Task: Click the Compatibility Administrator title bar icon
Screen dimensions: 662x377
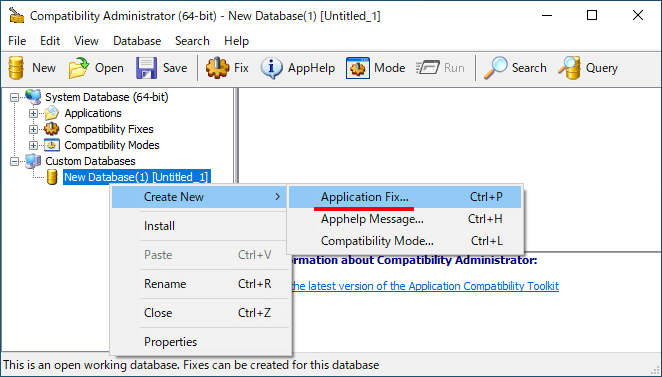Action: tap(17, 16)
